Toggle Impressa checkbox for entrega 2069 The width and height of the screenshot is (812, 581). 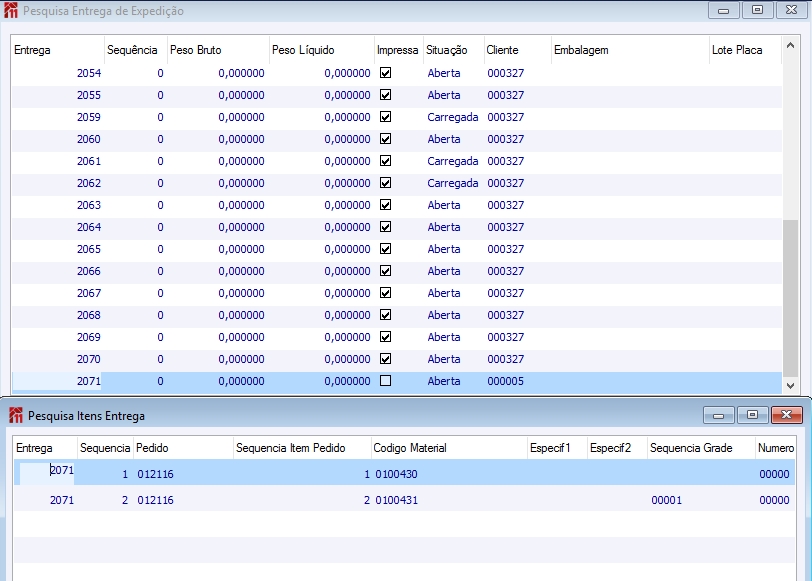tap(385, 337)
